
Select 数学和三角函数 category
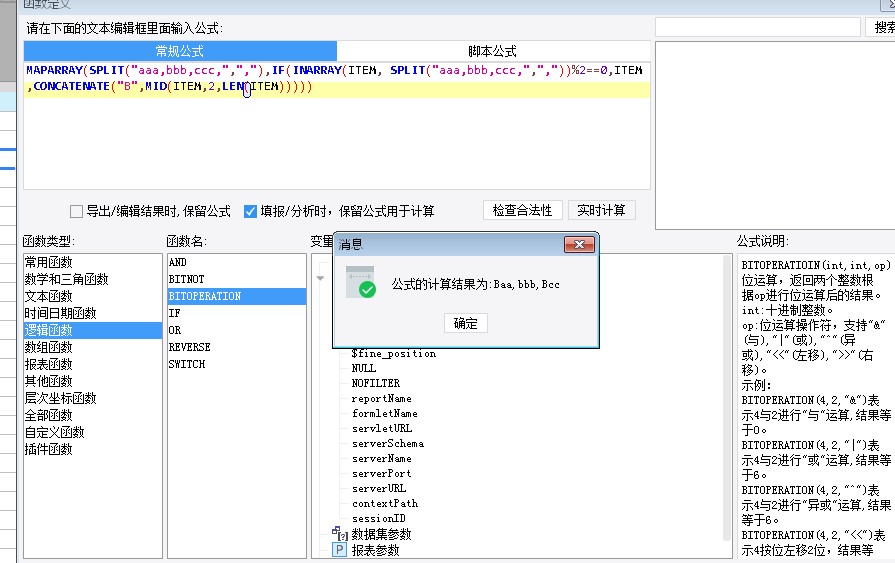tap(92, 279)
